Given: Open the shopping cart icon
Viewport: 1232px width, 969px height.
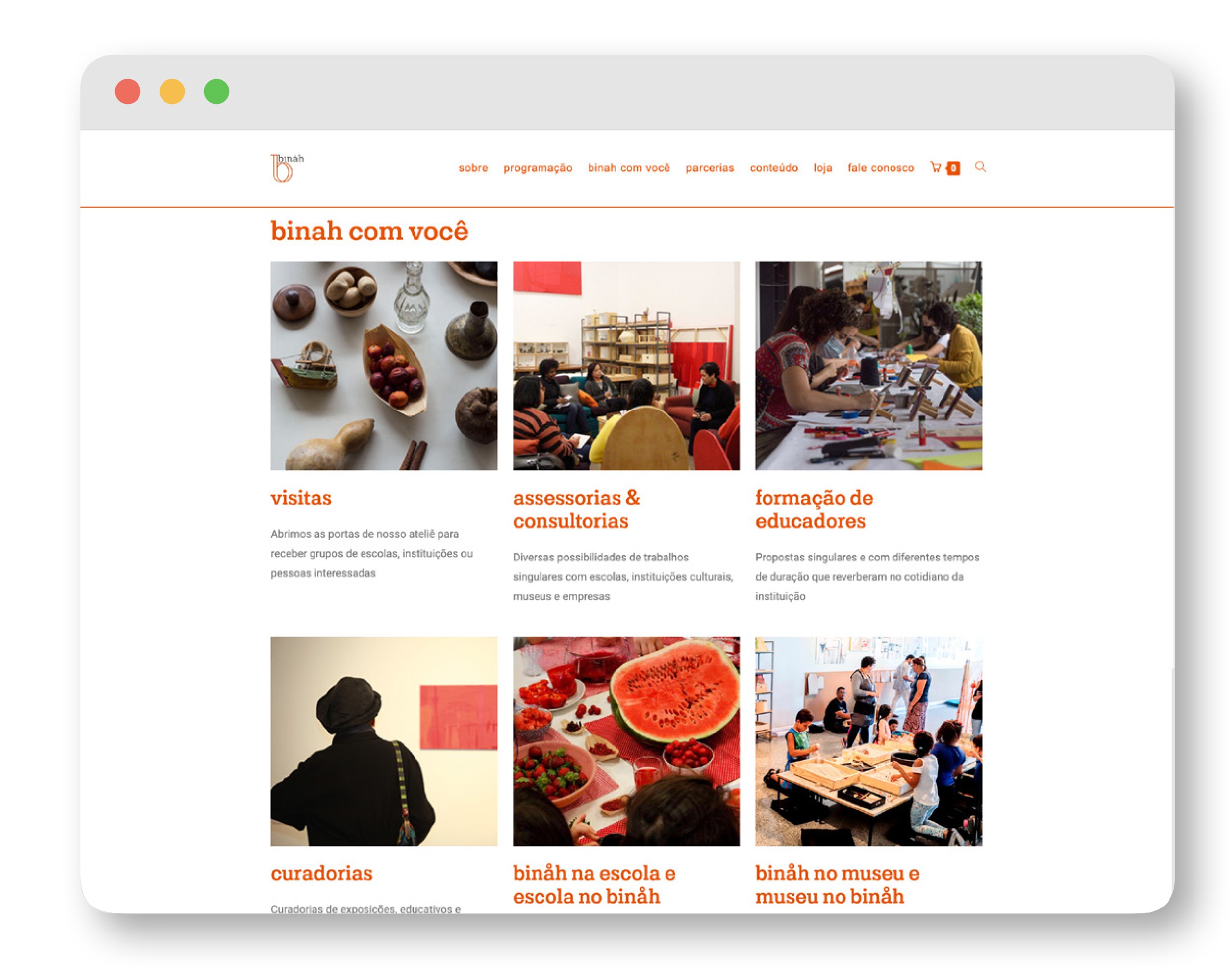Looking at the screenshot, I should click(936, 168).
